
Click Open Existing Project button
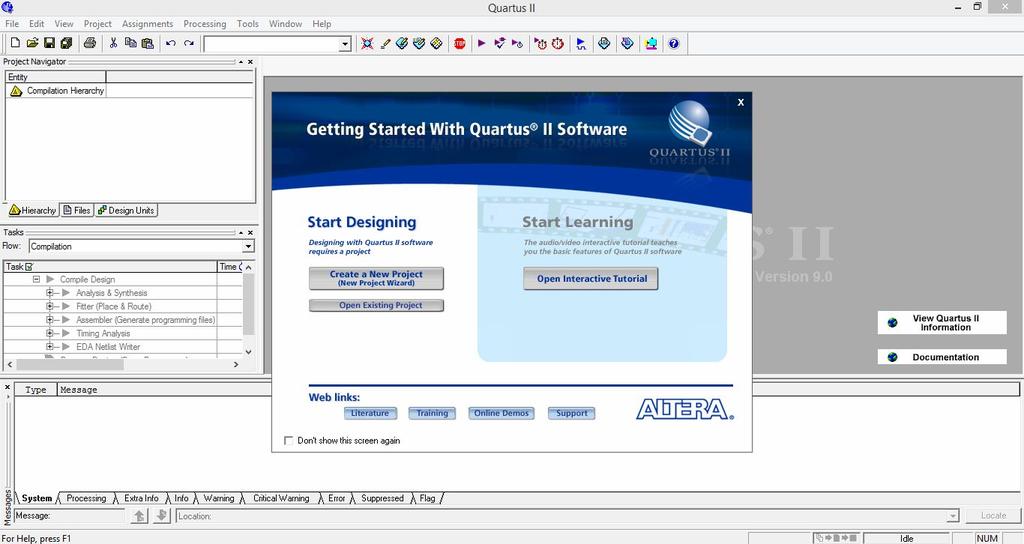click(x=376, y=305)
